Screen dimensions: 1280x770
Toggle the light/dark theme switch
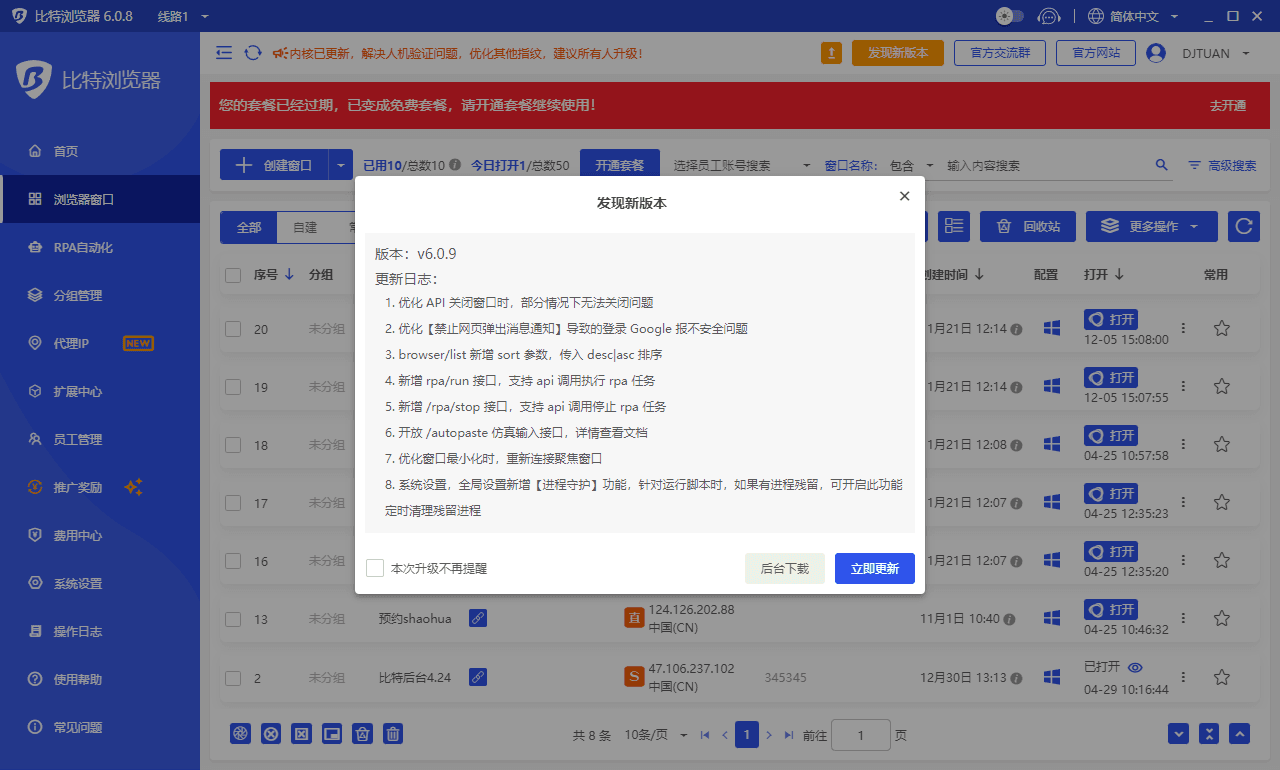coord(1010,16)
